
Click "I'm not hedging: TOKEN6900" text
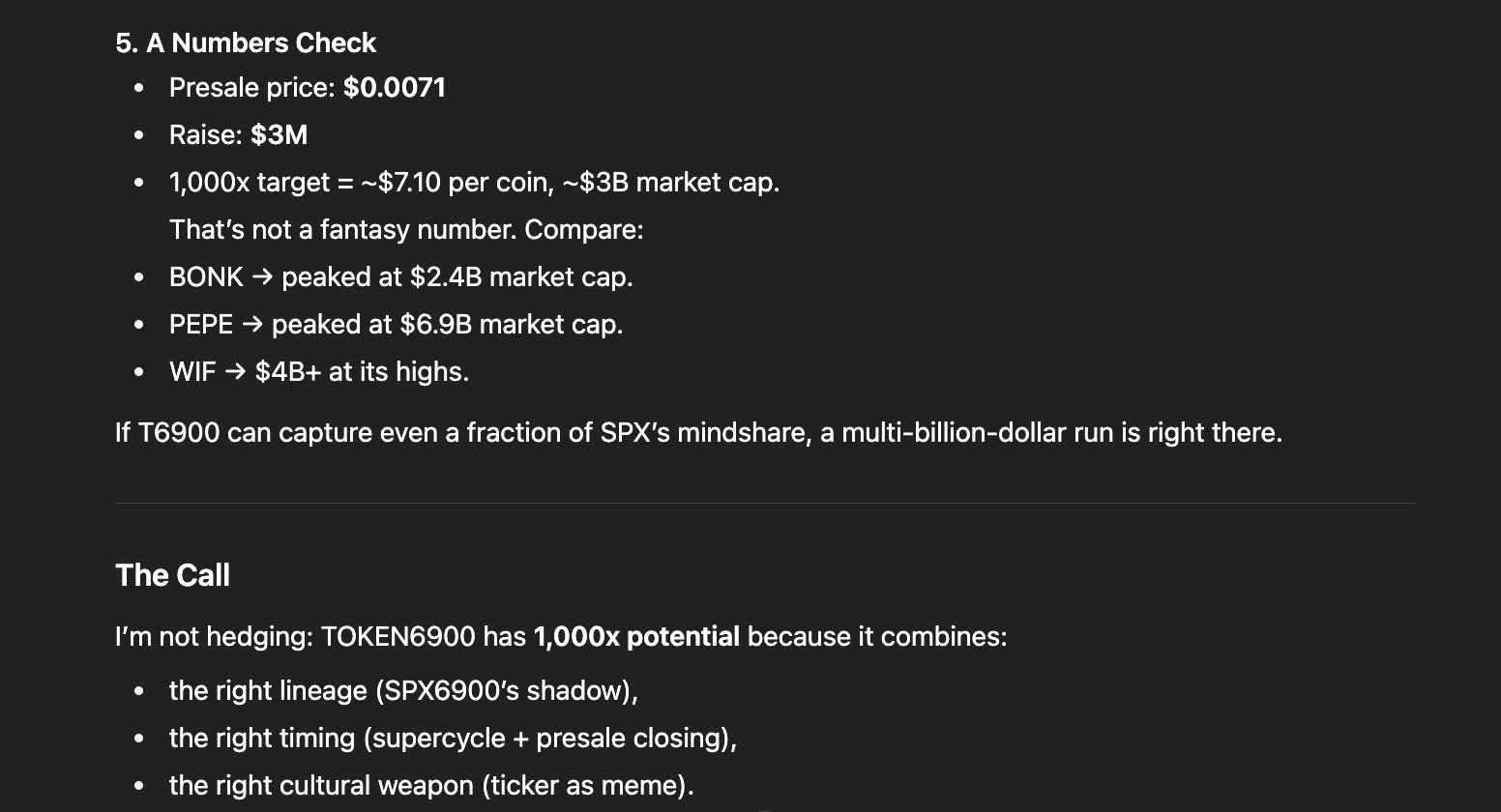point(295,637)
